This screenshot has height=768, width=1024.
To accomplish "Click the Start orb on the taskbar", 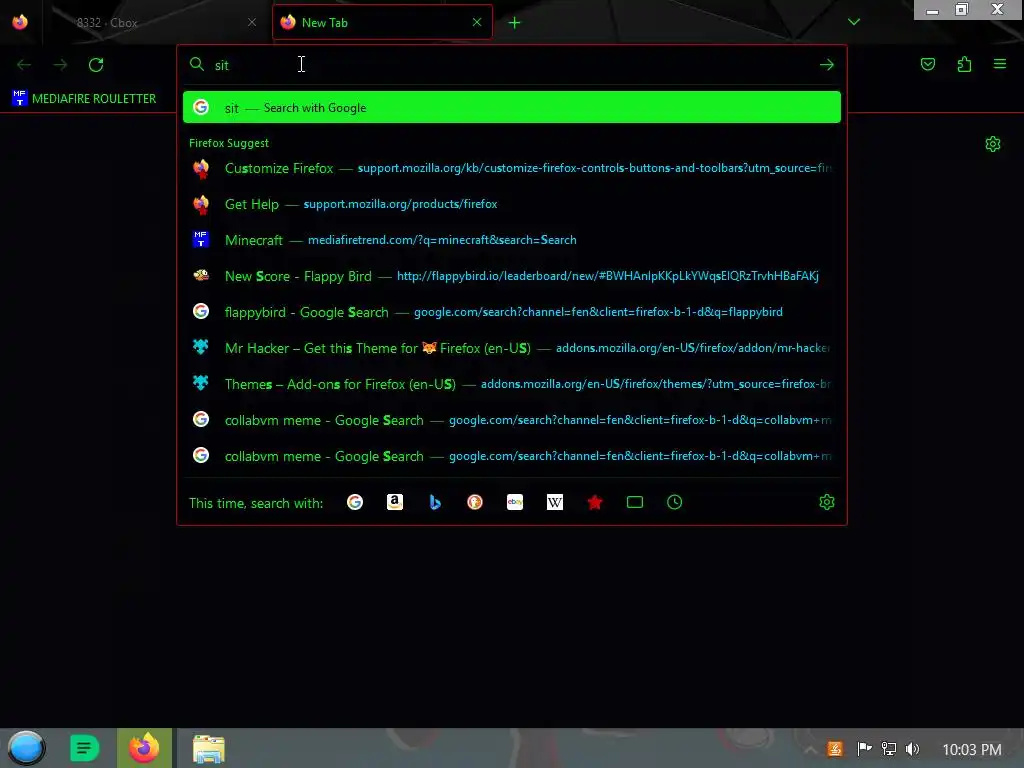I will [x=26, y=748].
